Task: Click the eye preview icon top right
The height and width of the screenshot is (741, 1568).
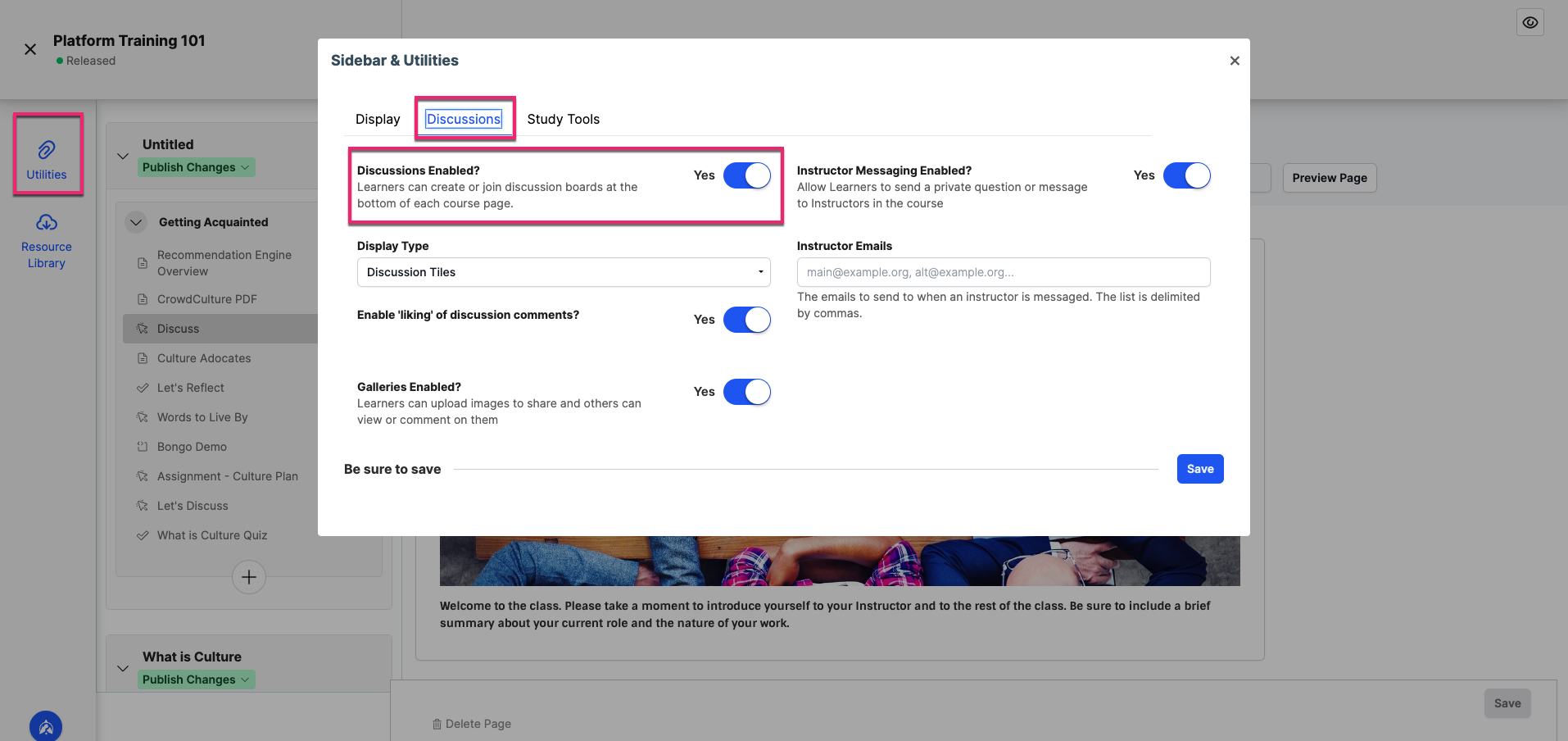Action: pyautogui.click(x=1529, y=22)
